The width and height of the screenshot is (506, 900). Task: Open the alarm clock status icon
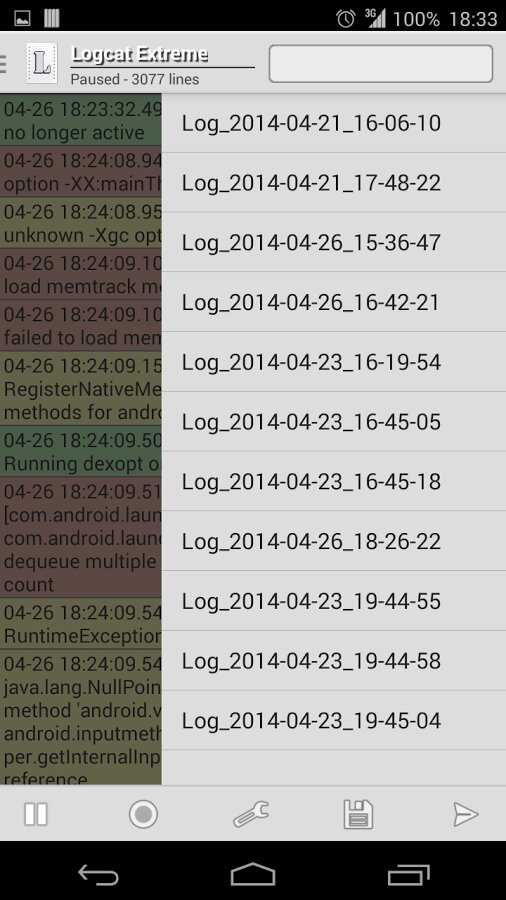click(345, 18)
